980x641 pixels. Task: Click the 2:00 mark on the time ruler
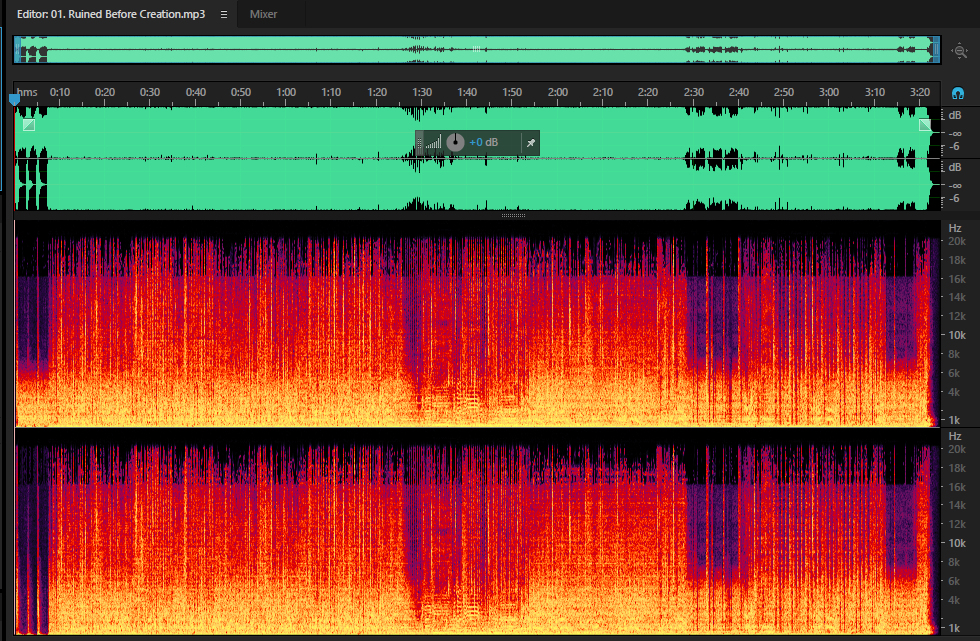click(558, 92)
